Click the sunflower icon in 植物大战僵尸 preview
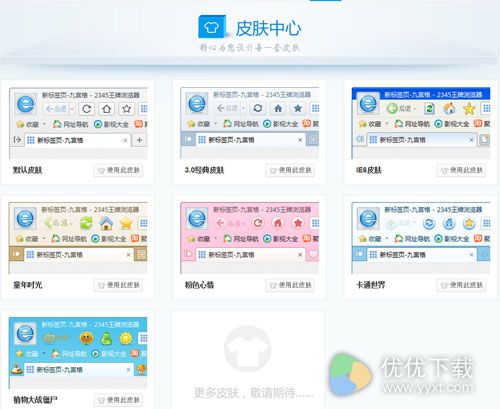 pyautogui.click(x=86, y=338)
